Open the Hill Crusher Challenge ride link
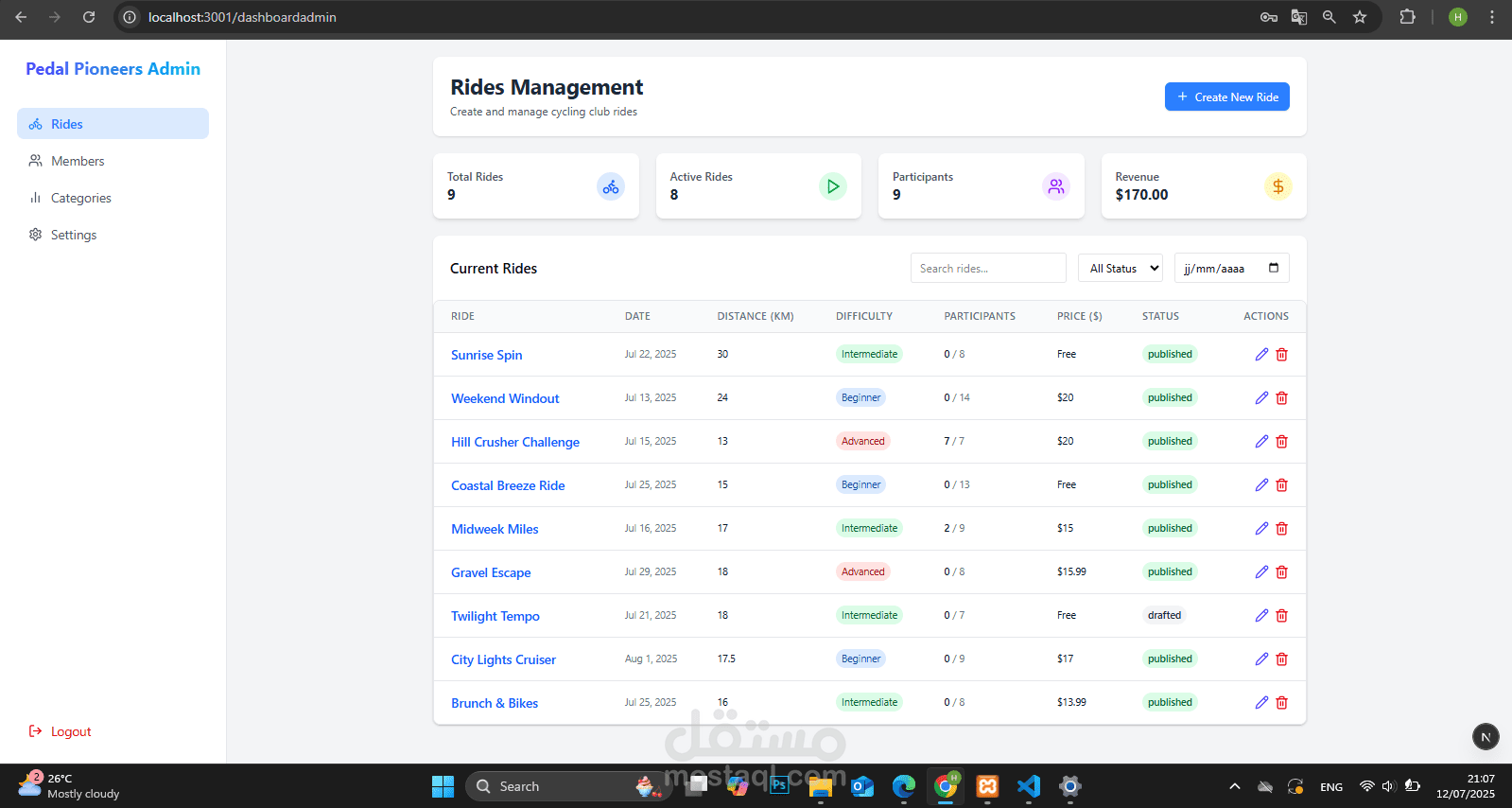 tap(515, 442)
